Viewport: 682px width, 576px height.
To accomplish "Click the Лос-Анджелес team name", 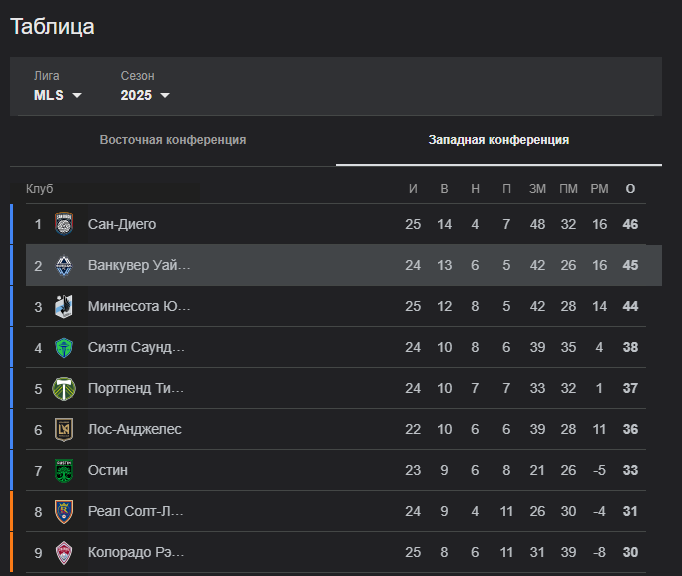I will 135,429.
